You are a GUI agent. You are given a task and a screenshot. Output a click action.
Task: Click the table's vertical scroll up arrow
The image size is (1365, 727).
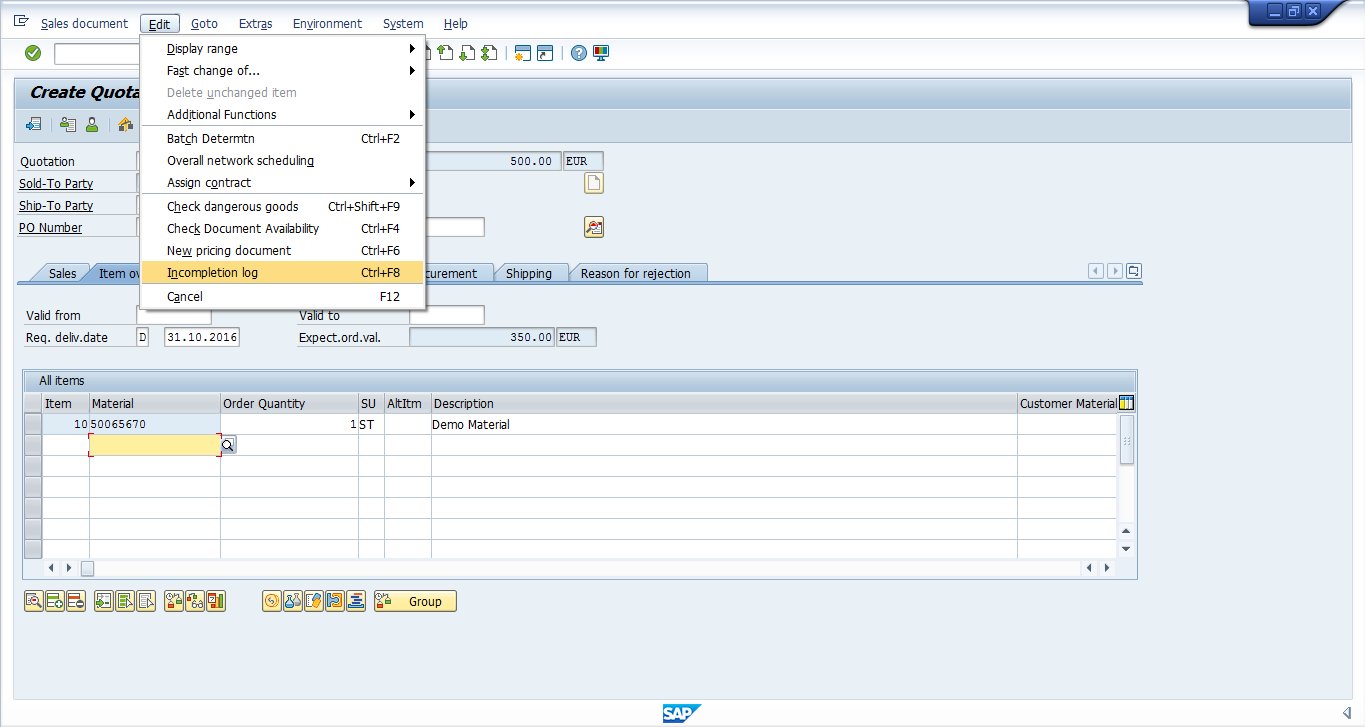click(x=1126, y=531)
